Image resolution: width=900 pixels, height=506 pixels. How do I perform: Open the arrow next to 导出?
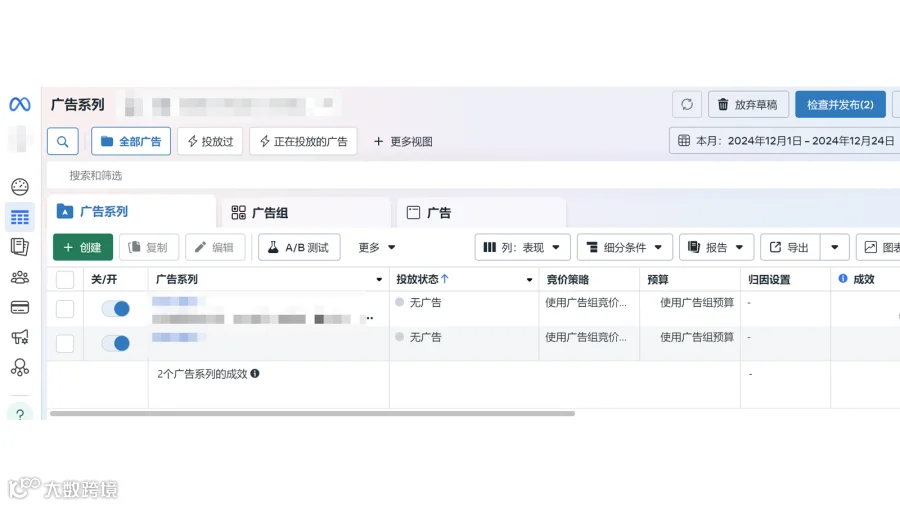pos(835,247)
